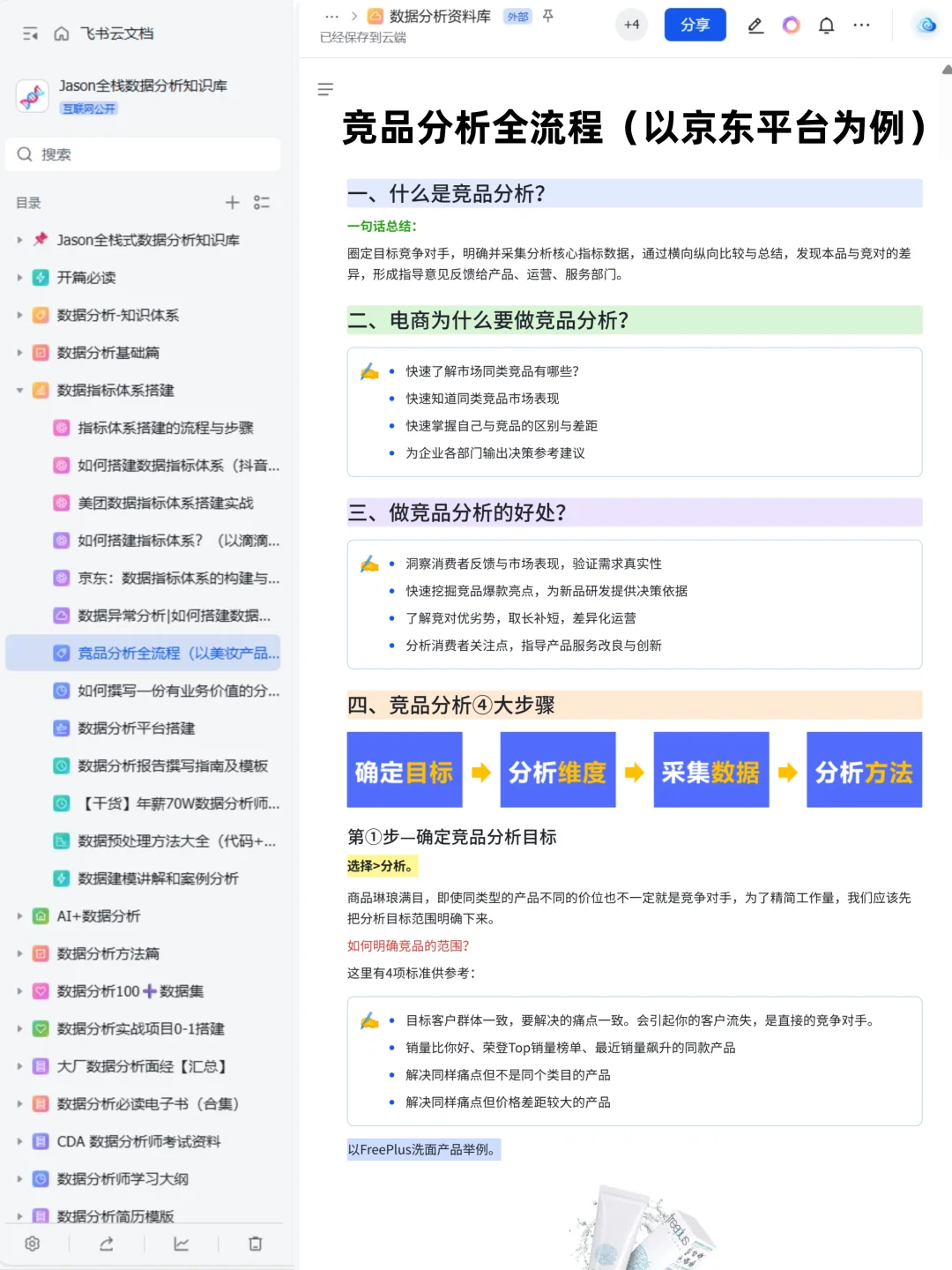The image size is (952, 1270).
Task: Pin the document with the pin icon
Action: pos(548,16)
